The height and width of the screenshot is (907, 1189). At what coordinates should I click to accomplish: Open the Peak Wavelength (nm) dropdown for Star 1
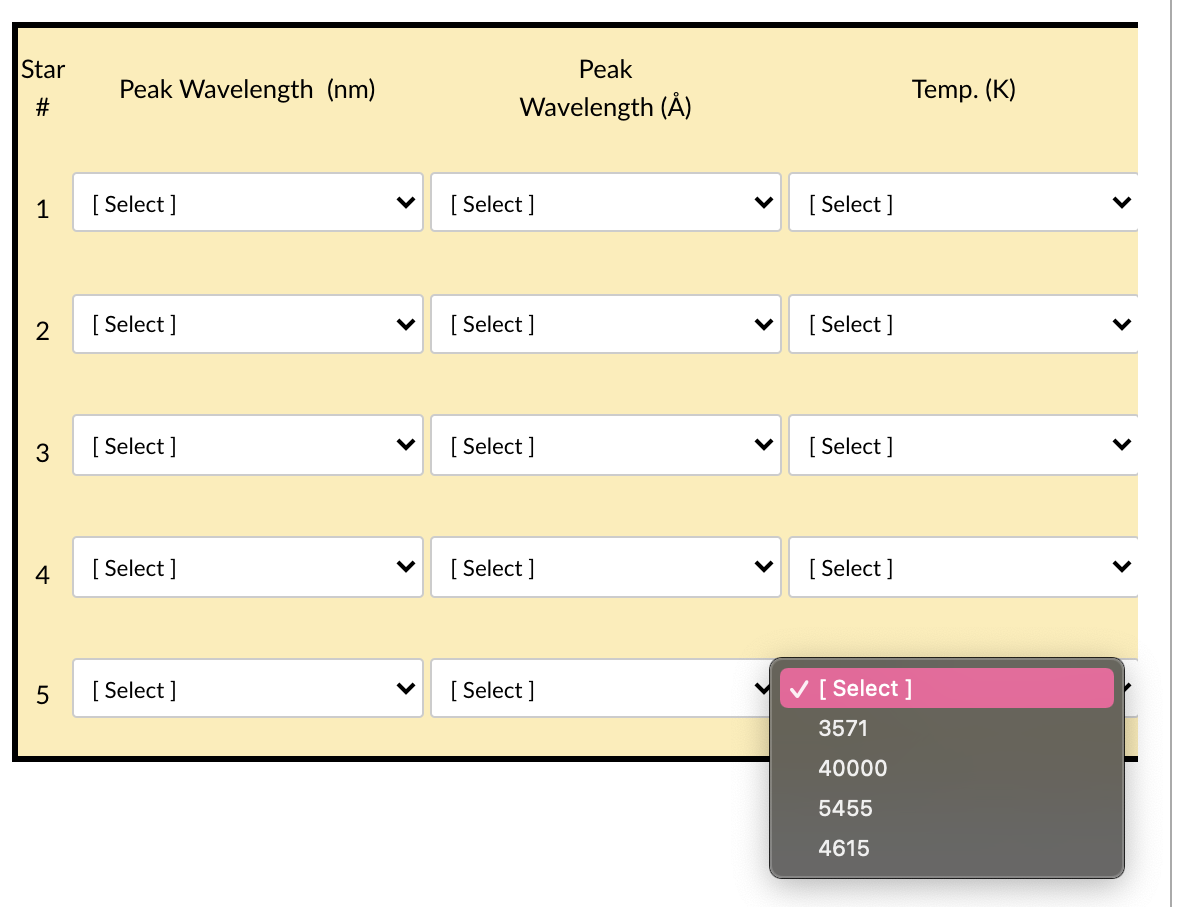pyautogui.click(x=247, y=203)
